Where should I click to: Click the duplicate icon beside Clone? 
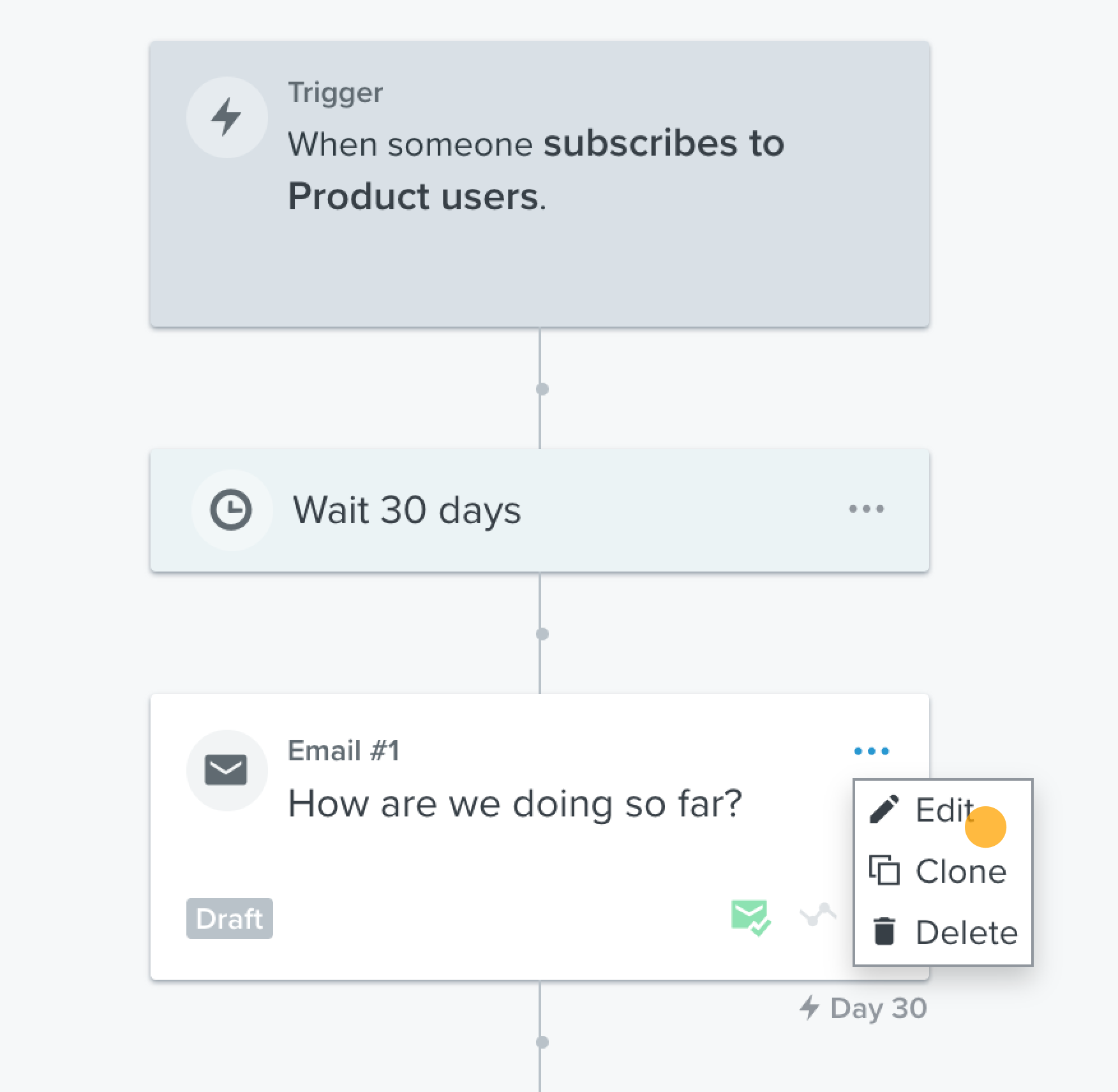[884, 871]
